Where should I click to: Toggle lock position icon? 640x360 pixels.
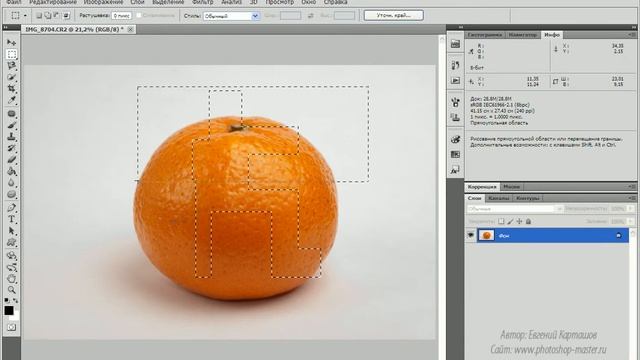(519, 221)
